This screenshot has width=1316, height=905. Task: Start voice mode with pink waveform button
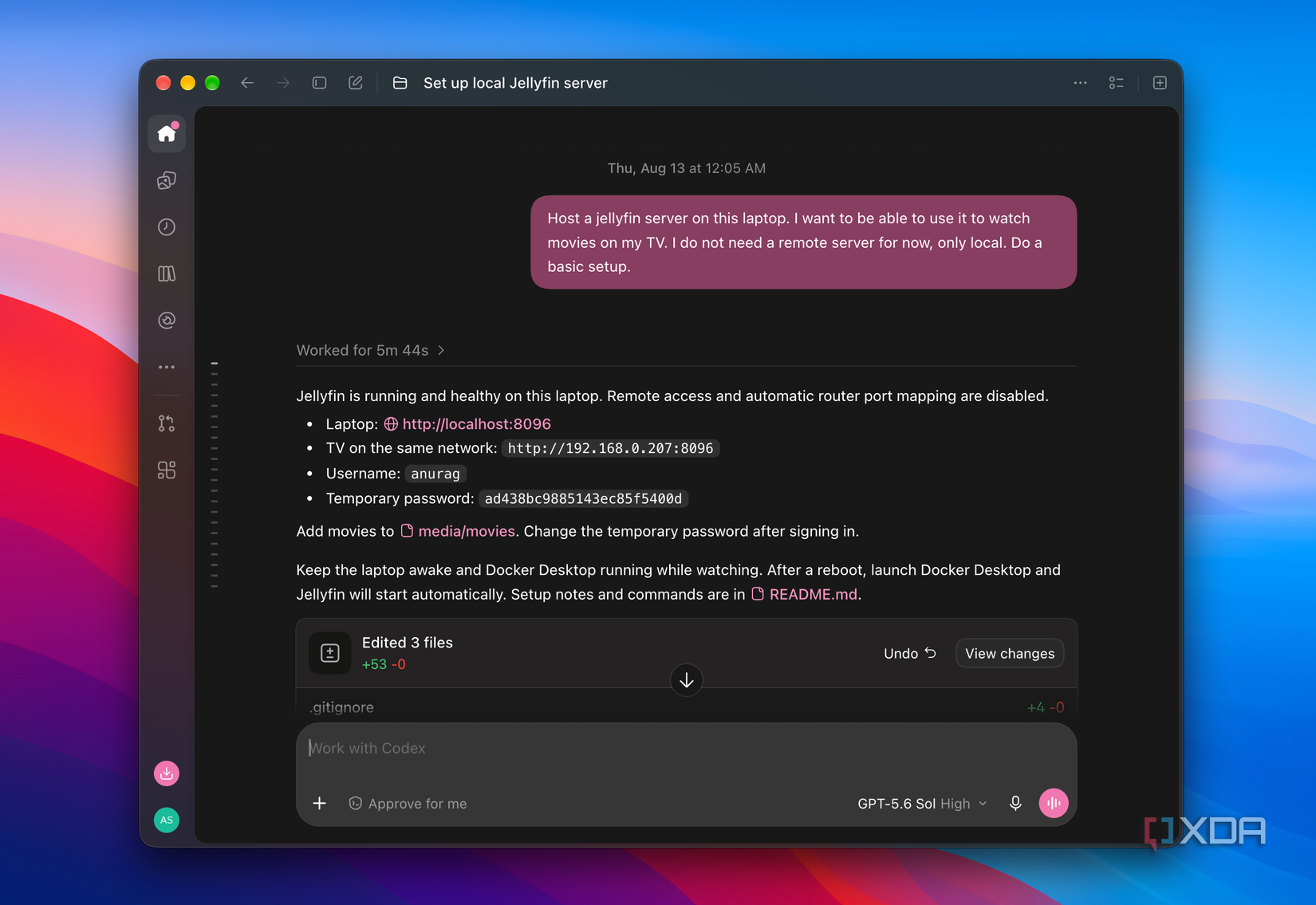(1054, 803)
